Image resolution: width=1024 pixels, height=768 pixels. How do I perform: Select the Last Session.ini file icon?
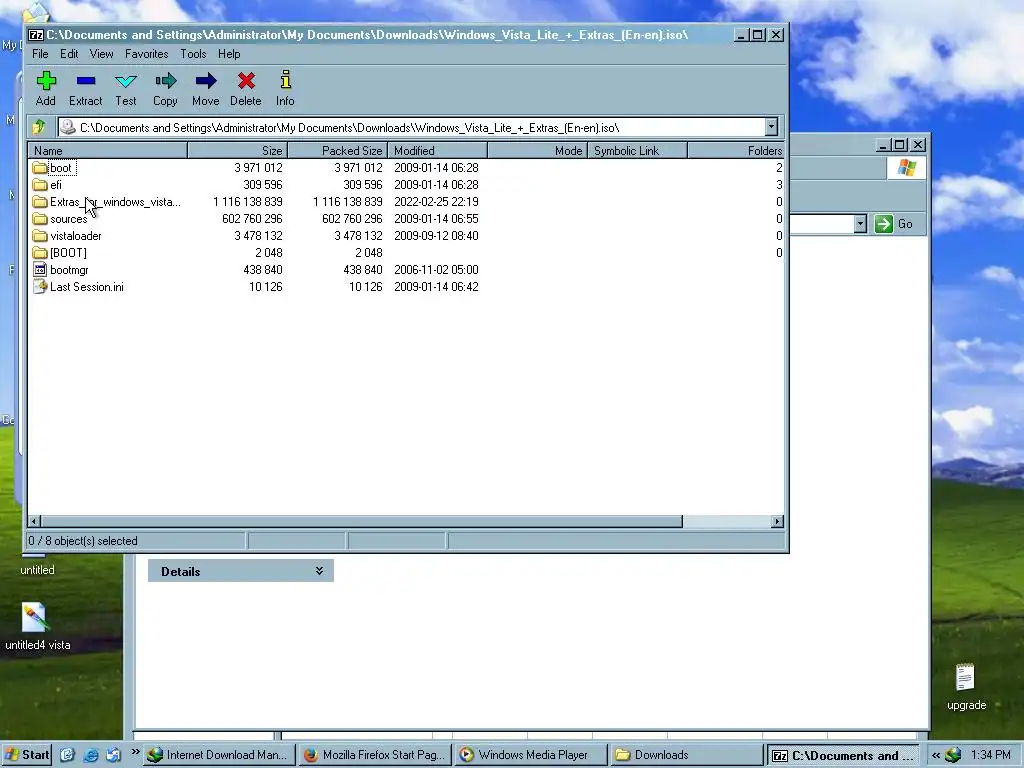(x=40, y=287)
